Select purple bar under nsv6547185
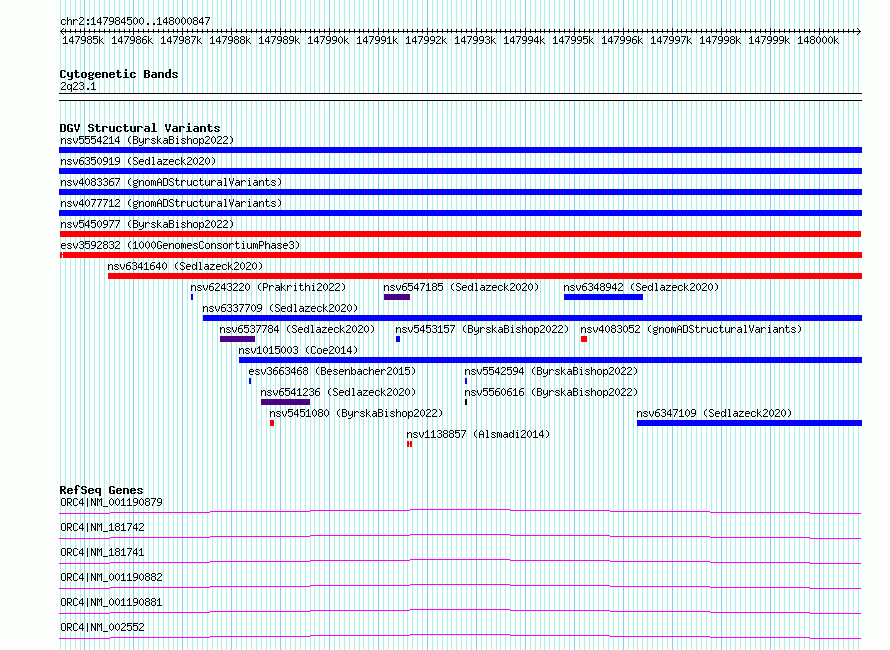Screen dimensions: 890x650 (x=397, y=297)
